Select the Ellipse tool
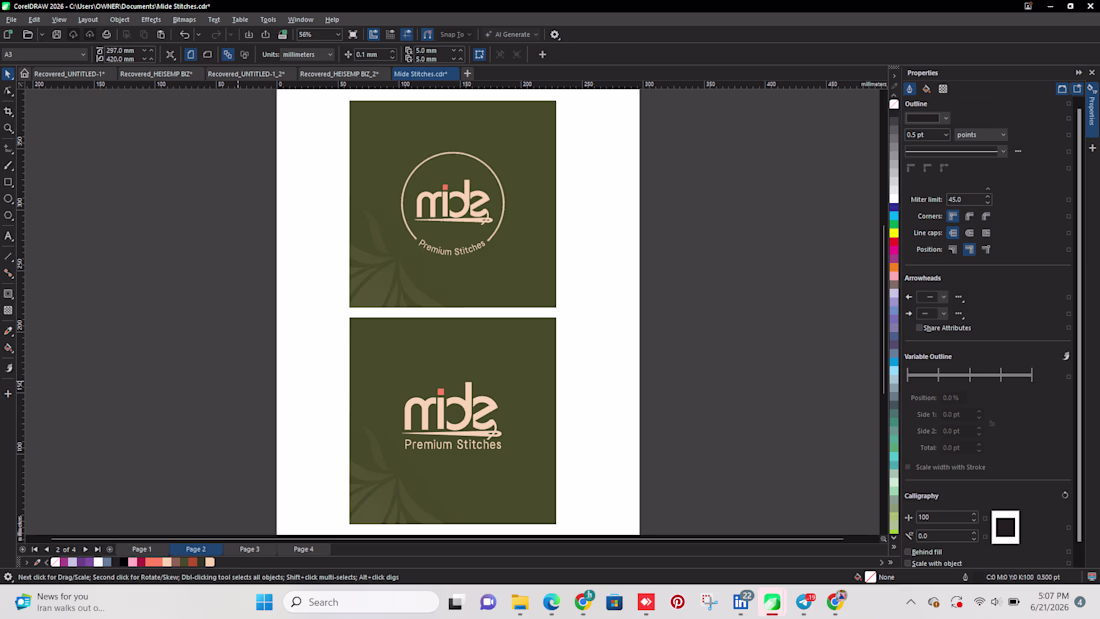The width and height of the screenshot is (1100, 619). click(8, 199)
